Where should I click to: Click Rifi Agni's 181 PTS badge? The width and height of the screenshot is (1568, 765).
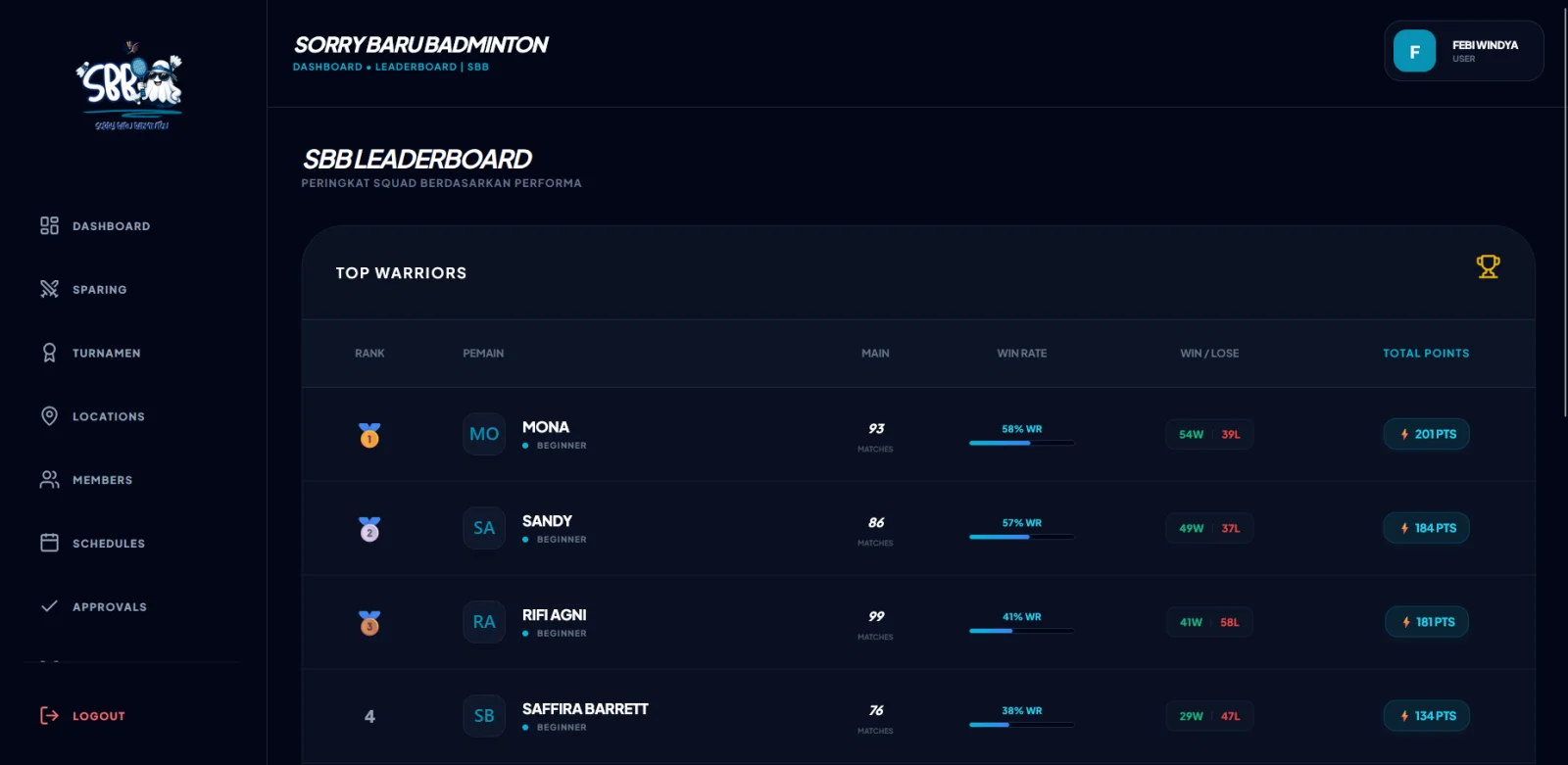tap(1426, 622)
